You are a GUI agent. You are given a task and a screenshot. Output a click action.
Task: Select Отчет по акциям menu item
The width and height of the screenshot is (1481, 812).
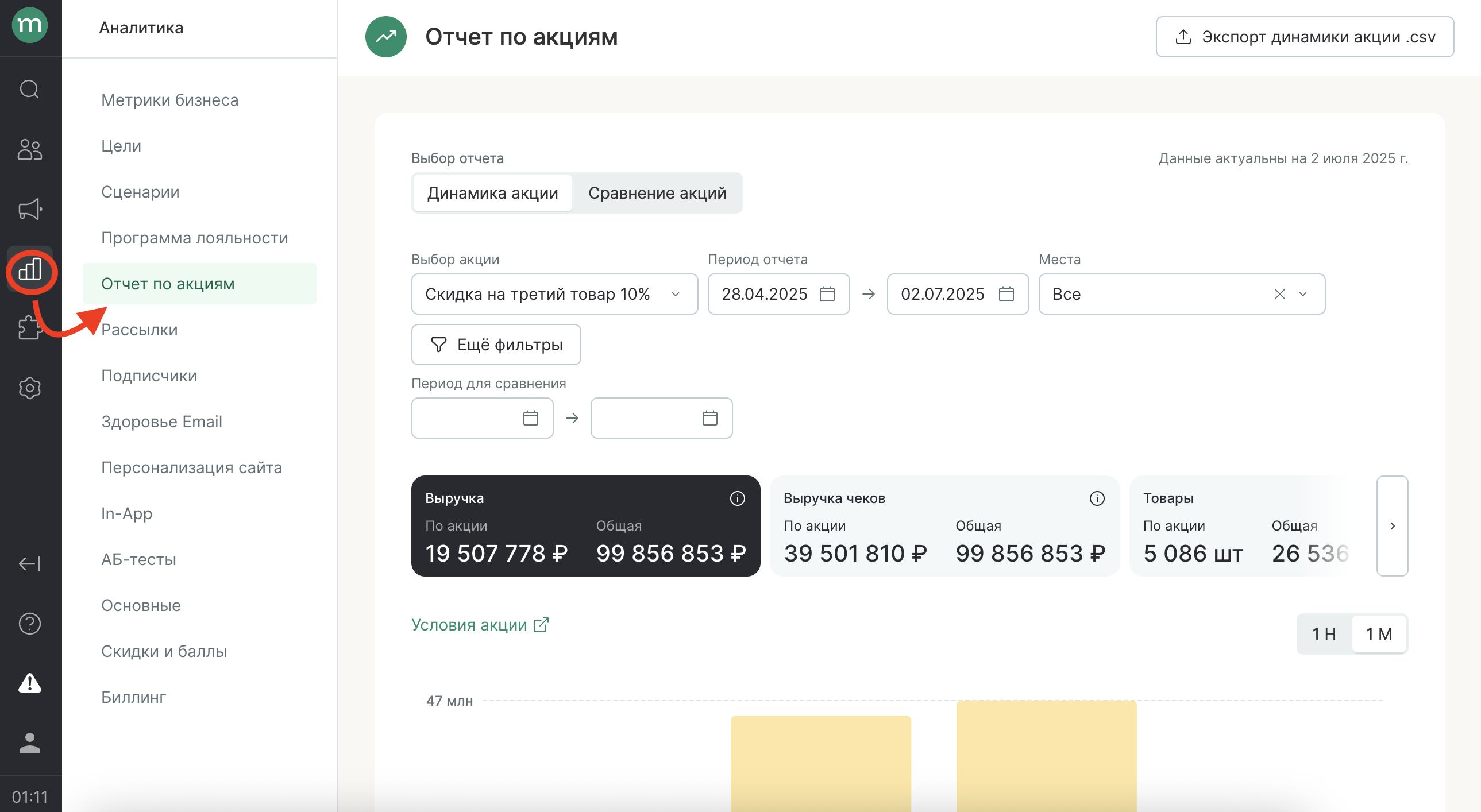coord(199,284)
